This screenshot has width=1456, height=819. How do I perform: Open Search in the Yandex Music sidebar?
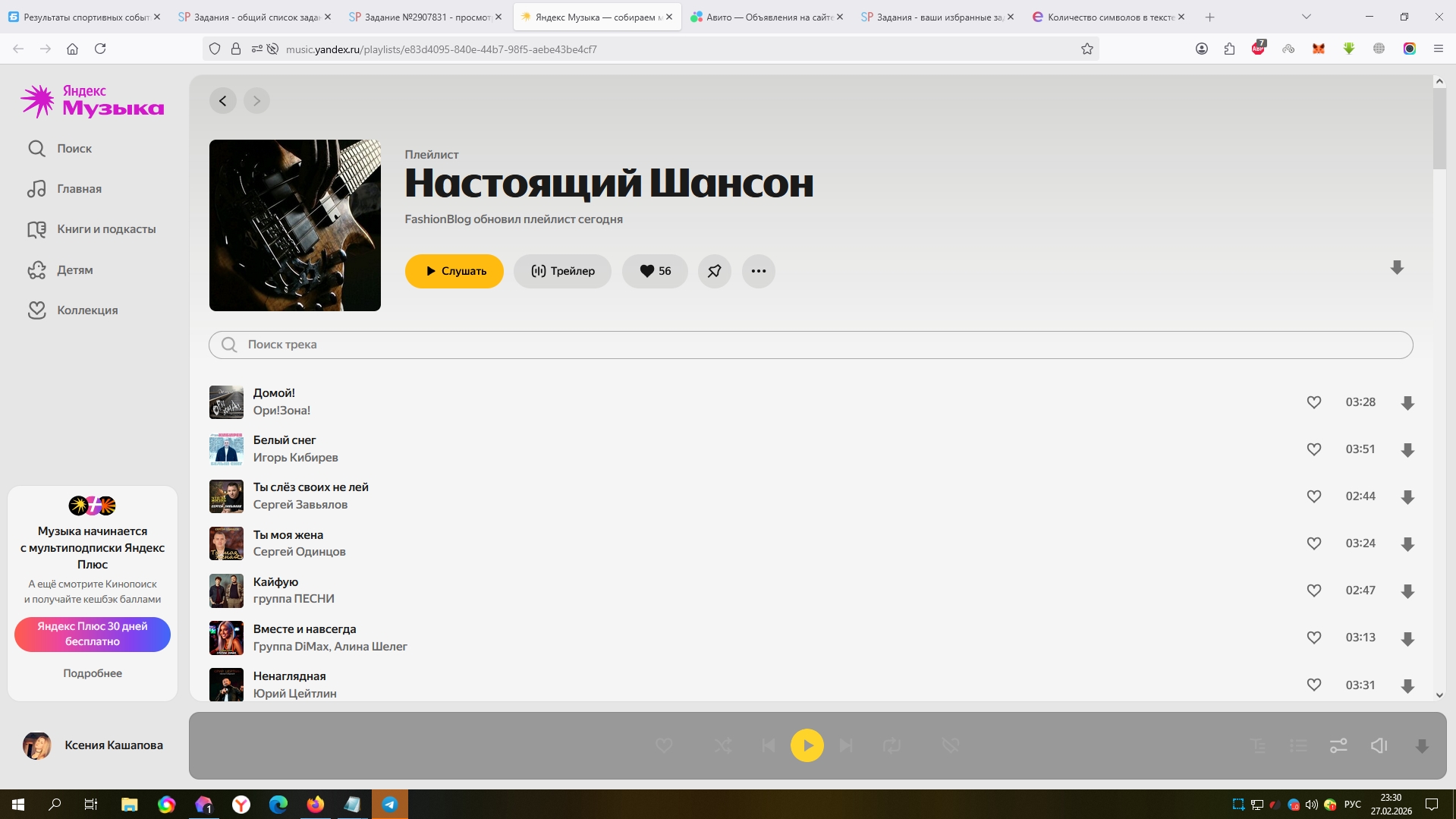(x=60, y=149)
